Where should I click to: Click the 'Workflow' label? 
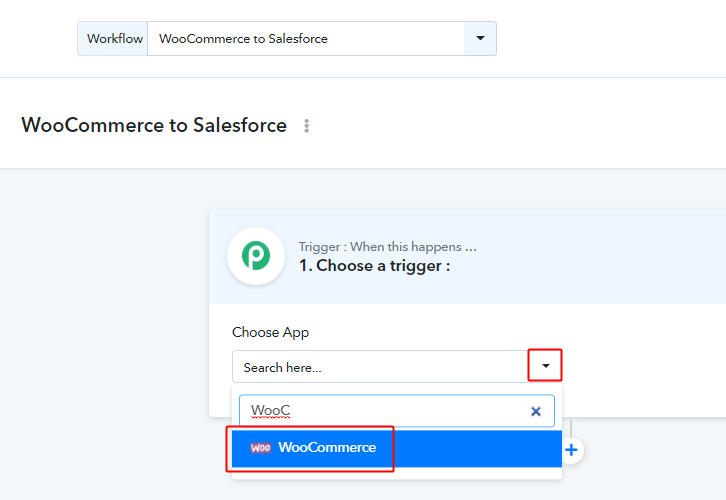(115, 38)
